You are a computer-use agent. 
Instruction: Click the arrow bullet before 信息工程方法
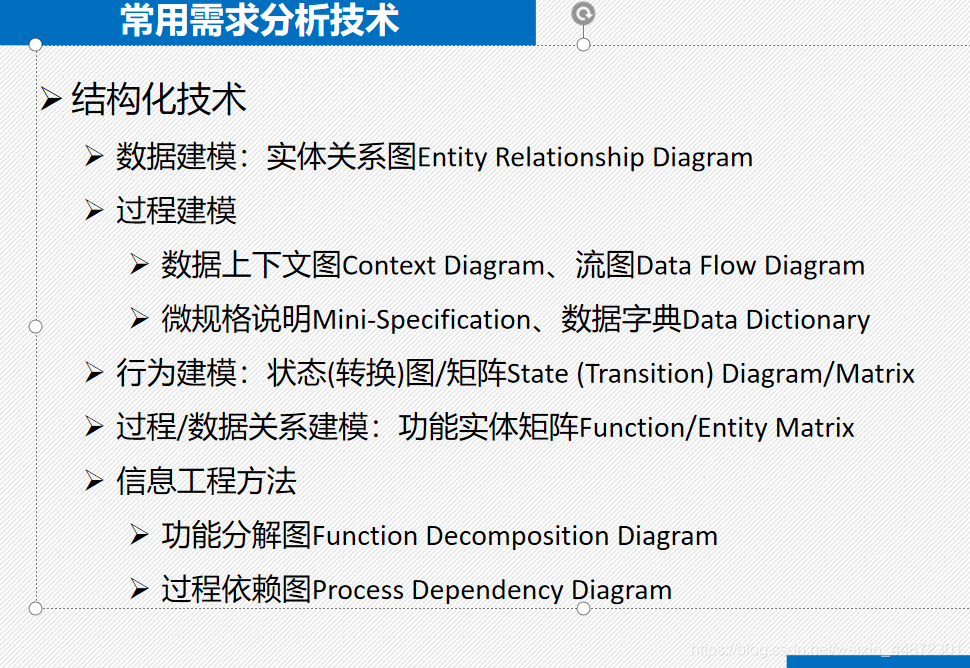click(93, 481)
